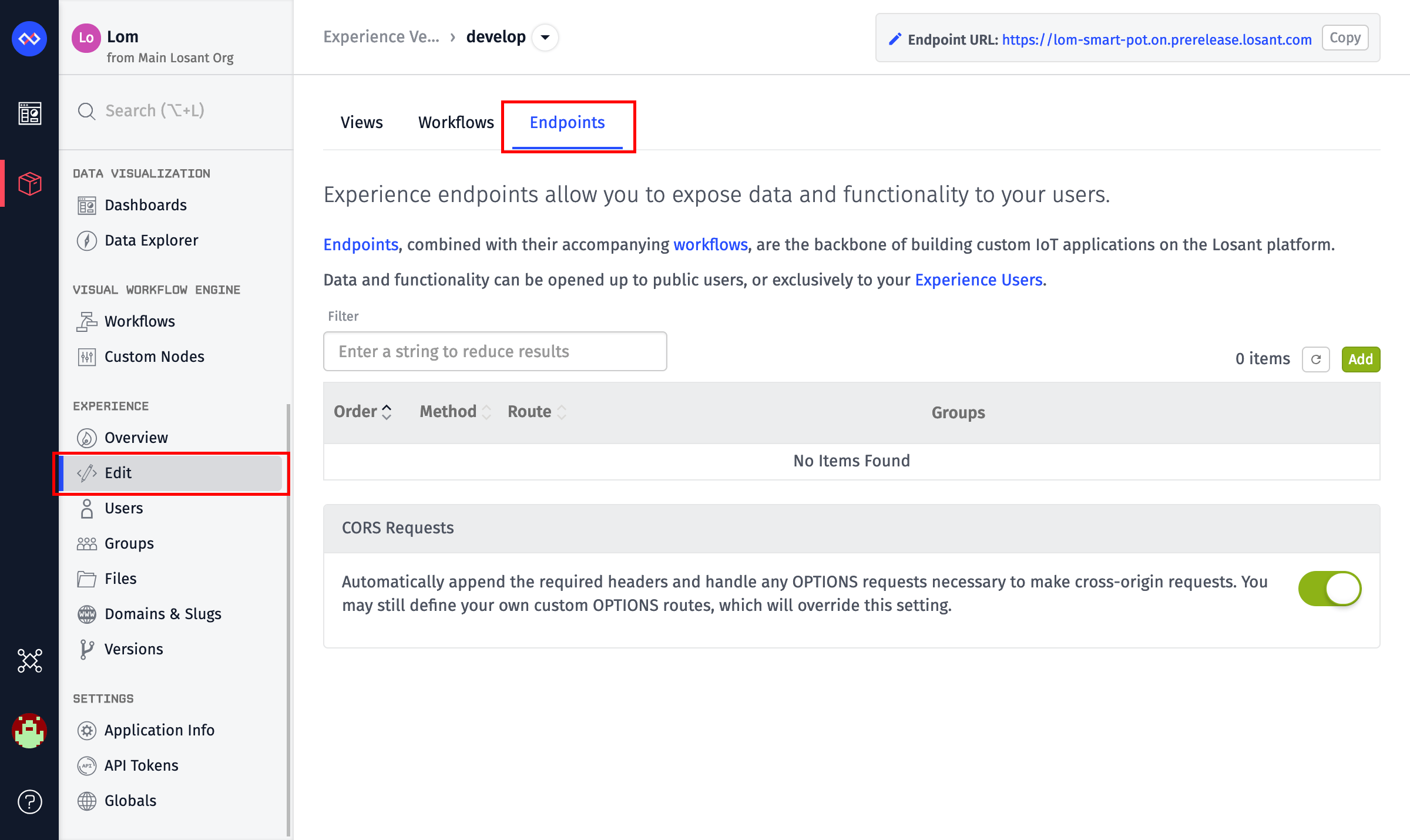Click the sidebar Search field

pos(176,111)
